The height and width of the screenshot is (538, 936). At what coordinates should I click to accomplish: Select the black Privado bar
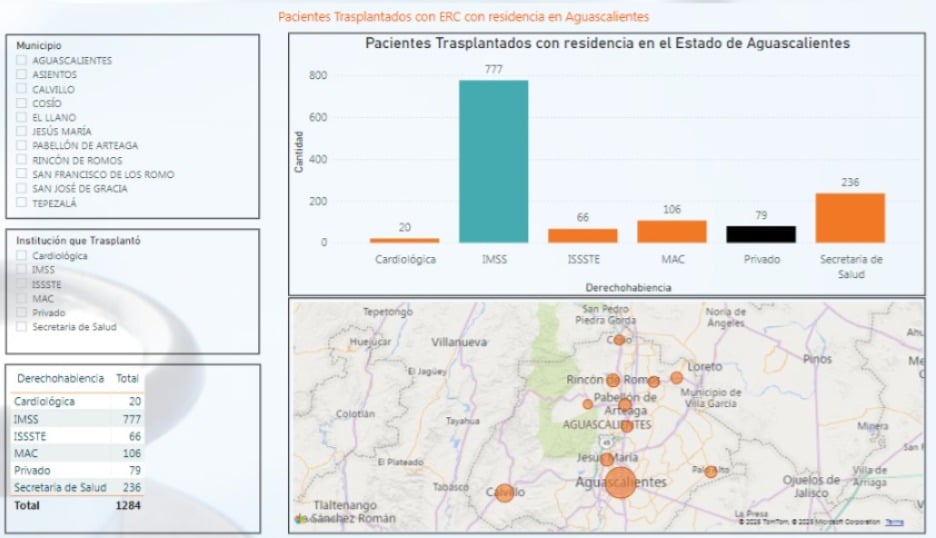coord(759,234)
